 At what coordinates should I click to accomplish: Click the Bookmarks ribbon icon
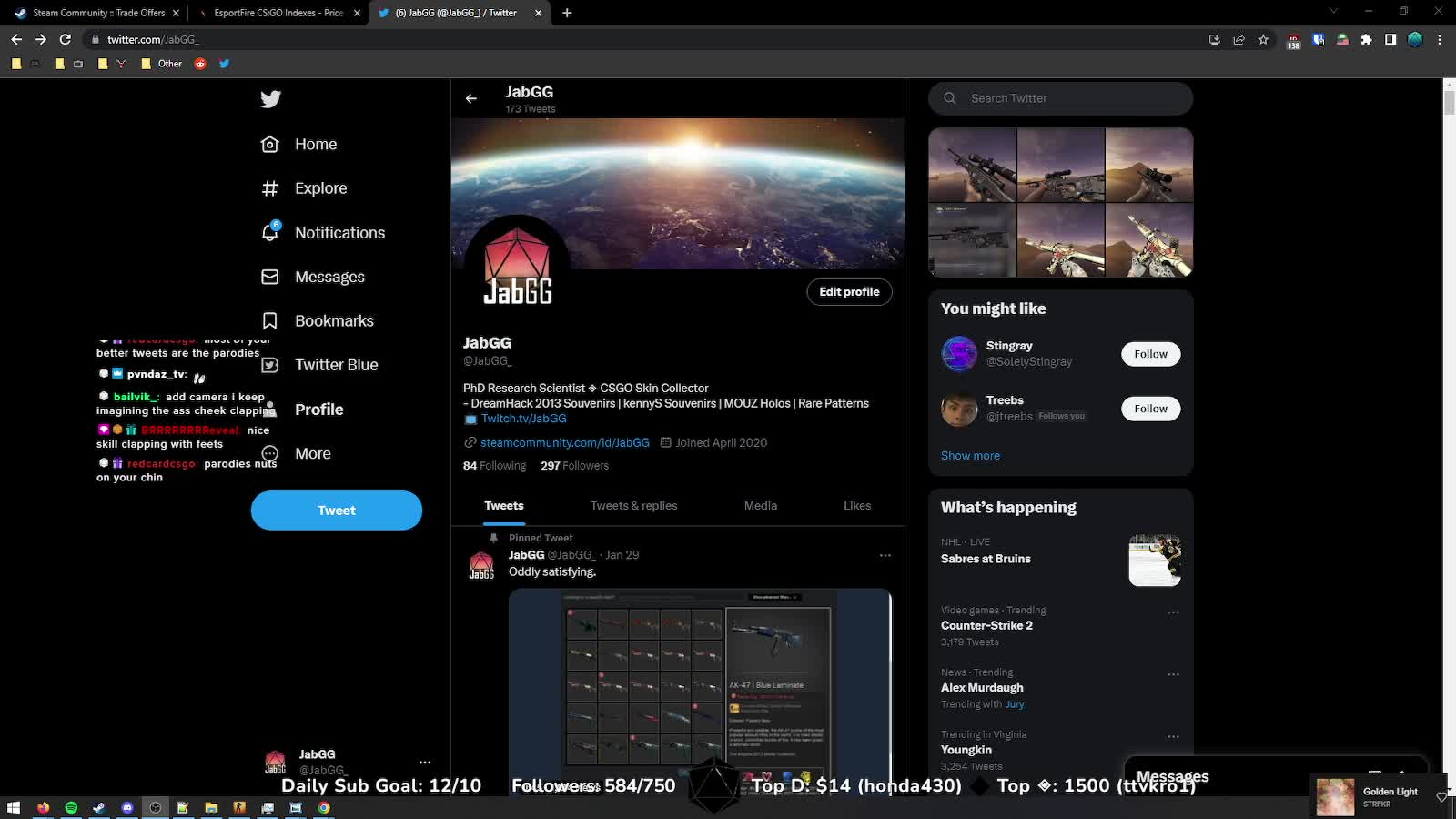(x=270, y=320)
